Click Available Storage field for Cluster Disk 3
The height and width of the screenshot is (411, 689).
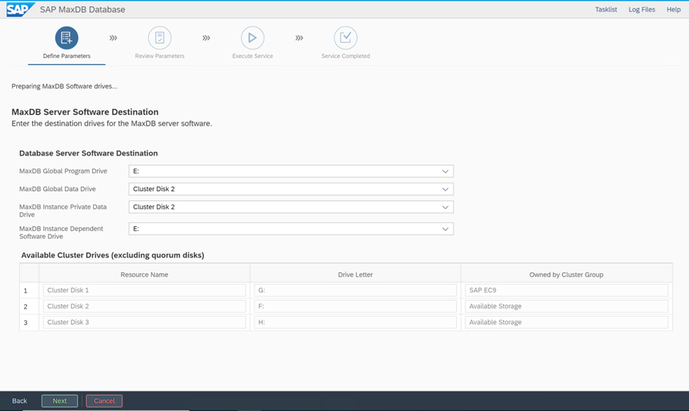(566, 322)
